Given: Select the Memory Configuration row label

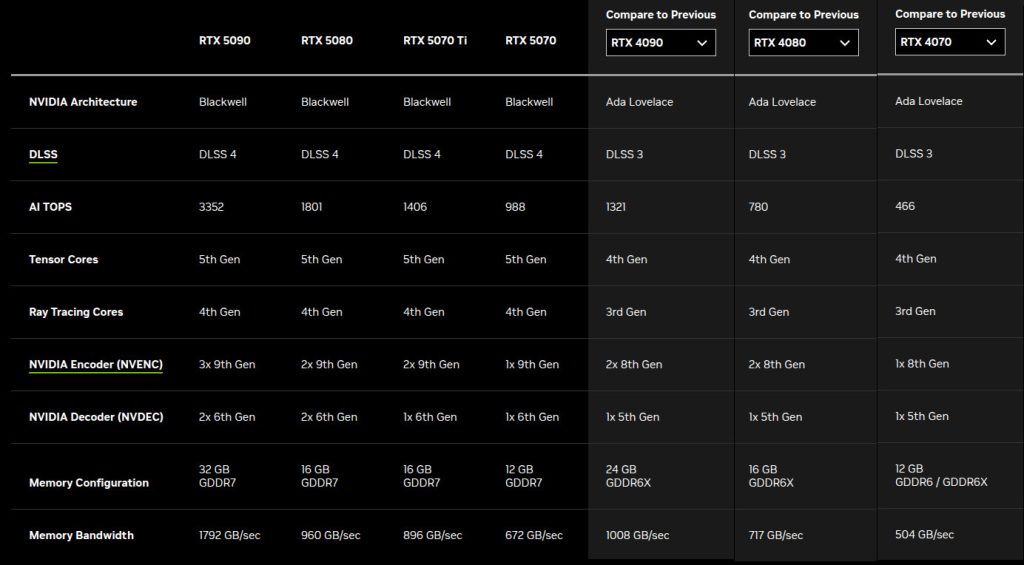Looking at the screenshot, I should 89,483.
